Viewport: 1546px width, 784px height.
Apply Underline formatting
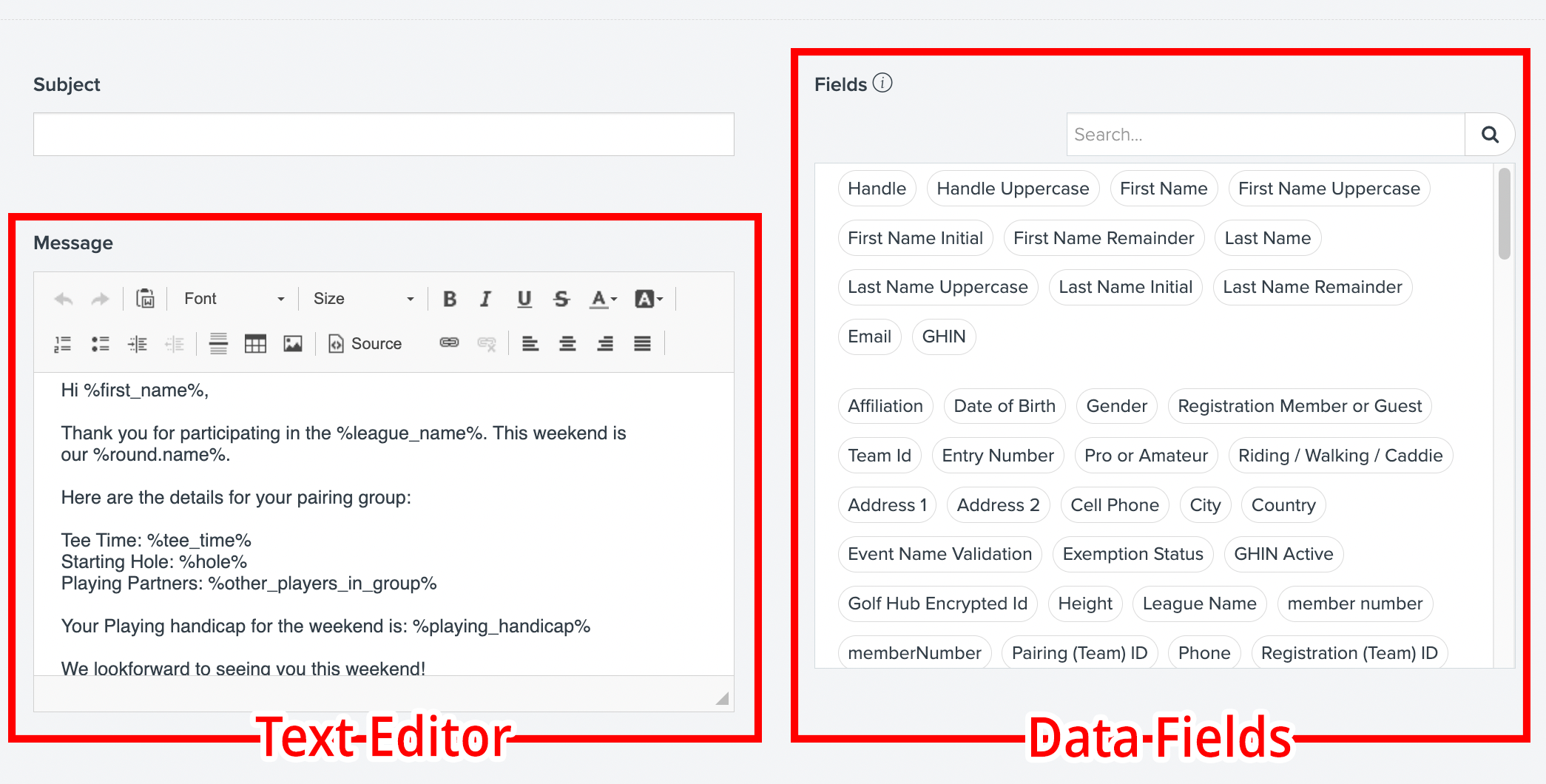pos(524,299)
